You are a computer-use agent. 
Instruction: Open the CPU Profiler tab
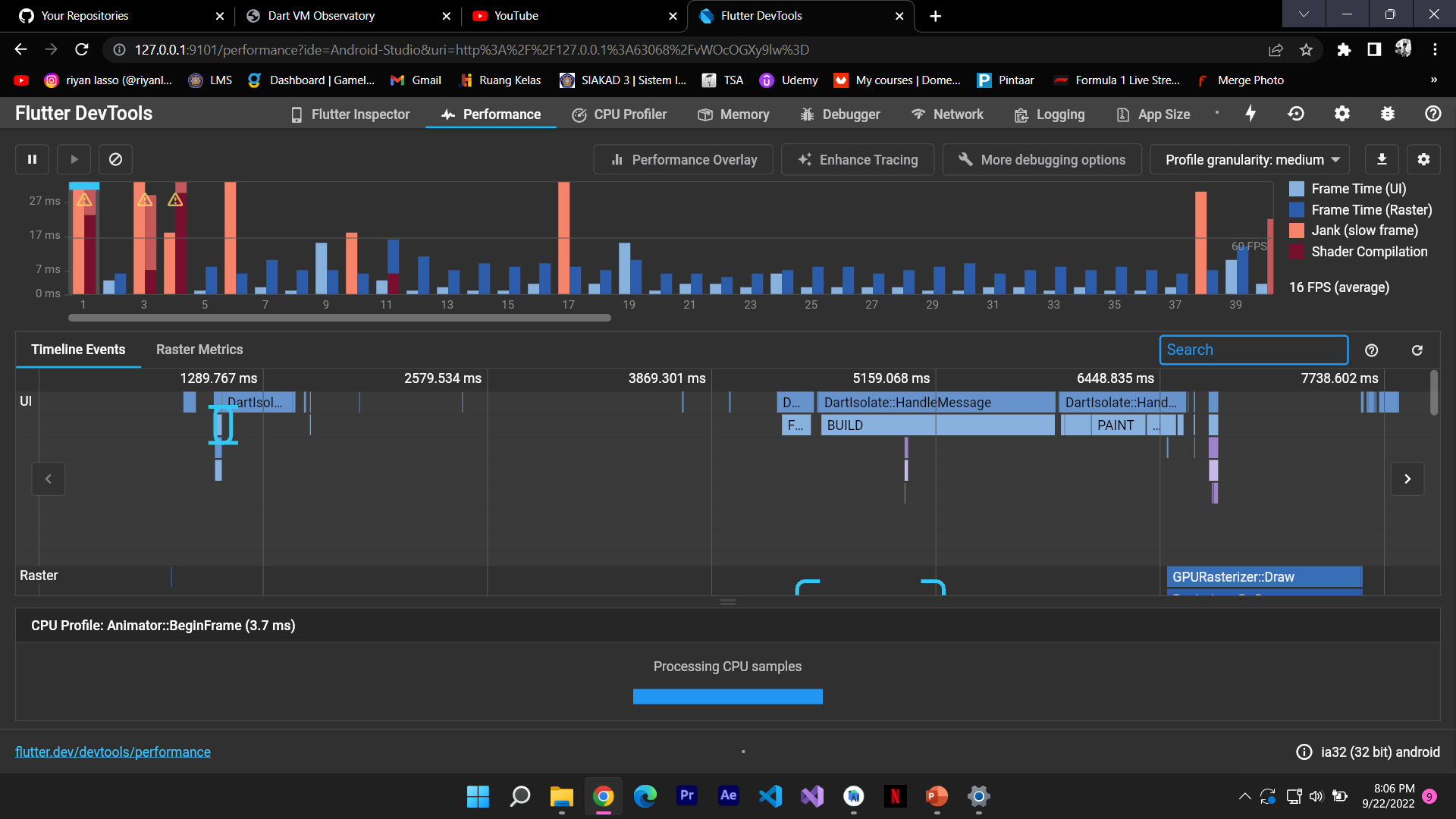click(x=620, y=115)
